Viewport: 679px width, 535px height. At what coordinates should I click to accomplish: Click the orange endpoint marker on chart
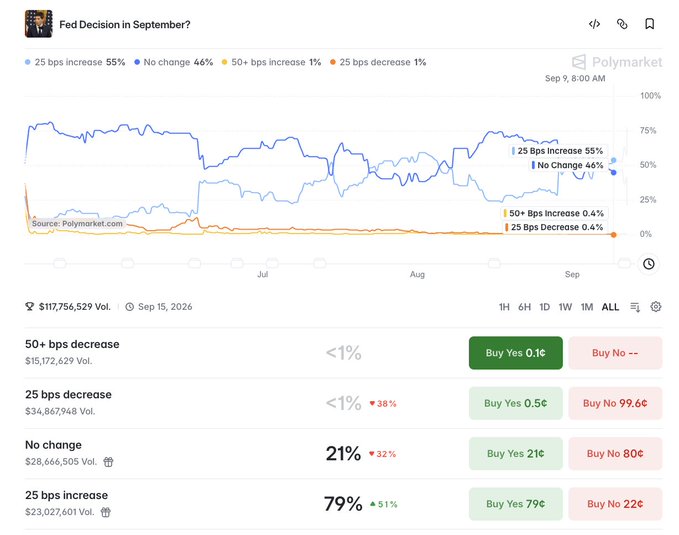[614, 235]
